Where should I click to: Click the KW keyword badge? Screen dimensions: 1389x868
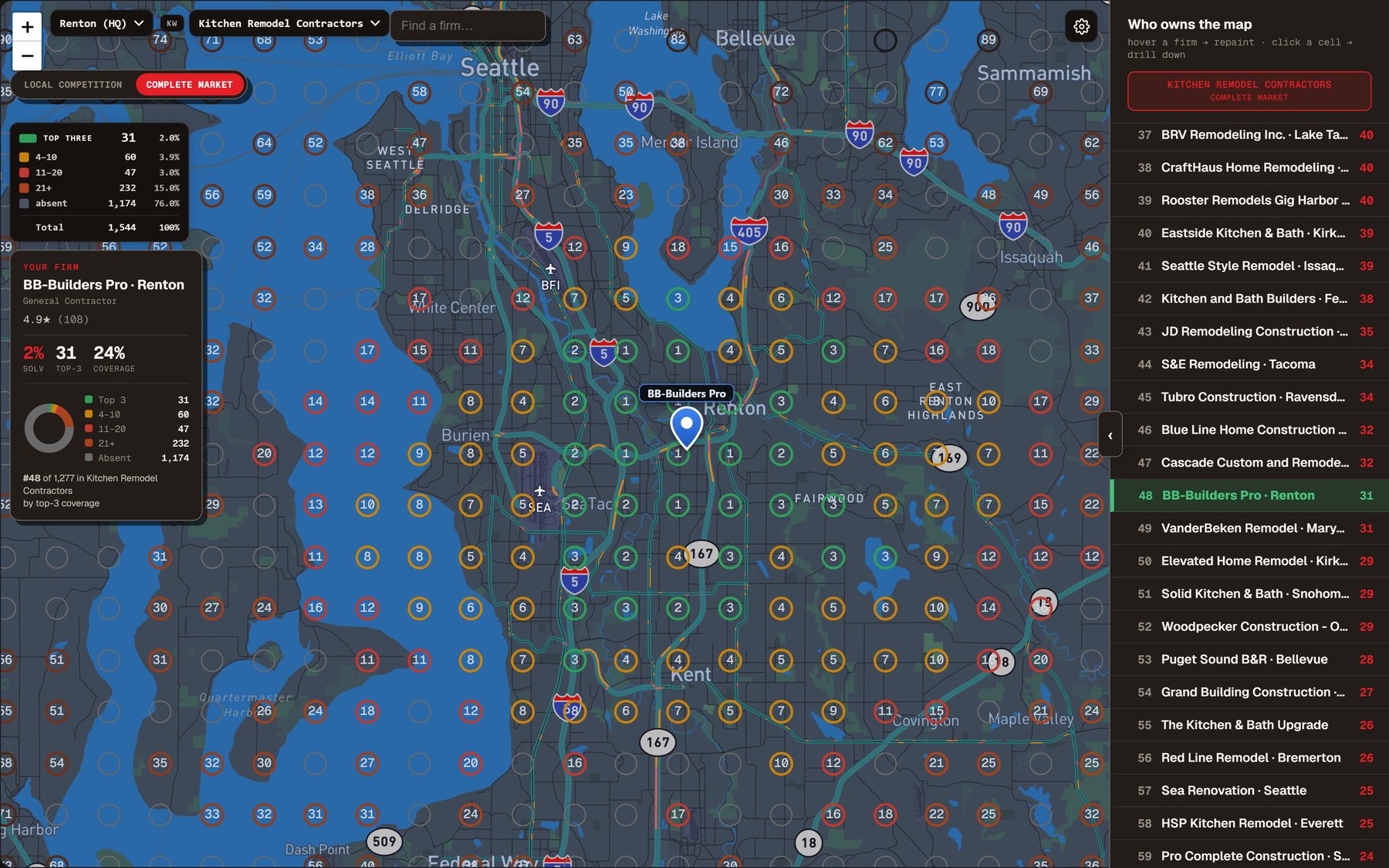171,24
